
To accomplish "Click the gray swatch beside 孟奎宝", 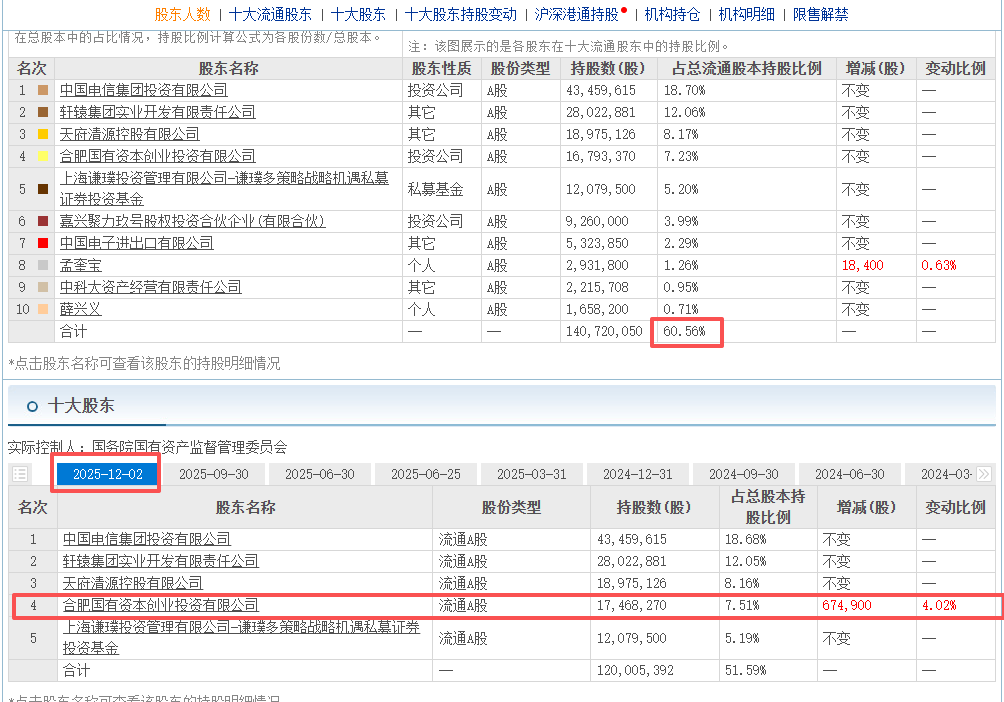I will coord(43,265).
